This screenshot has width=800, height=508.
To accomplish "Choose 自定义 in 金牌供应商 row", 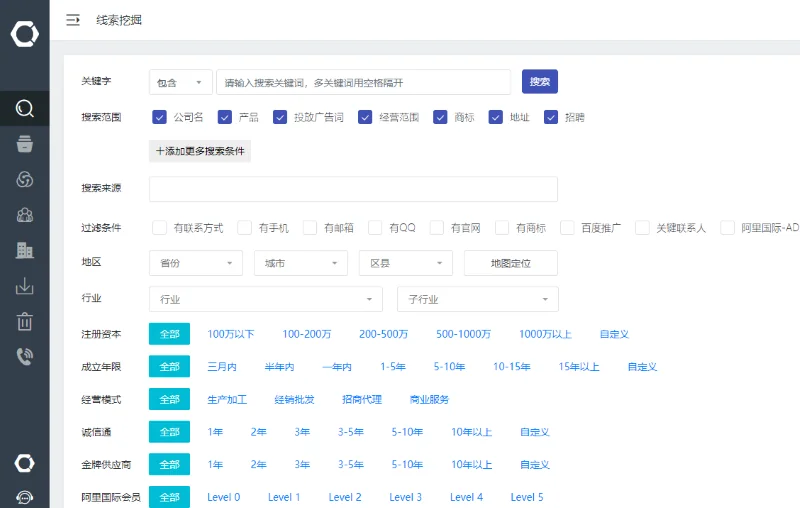I will (535, 465).
